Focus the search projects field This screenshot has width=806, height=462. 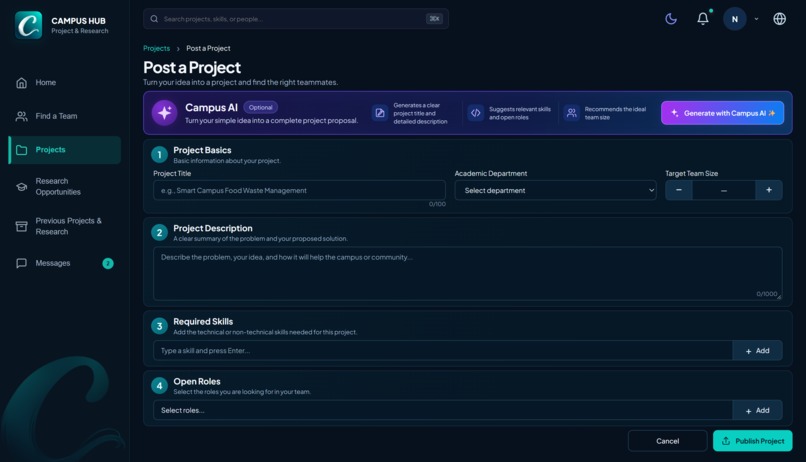[x=296, y=19]
